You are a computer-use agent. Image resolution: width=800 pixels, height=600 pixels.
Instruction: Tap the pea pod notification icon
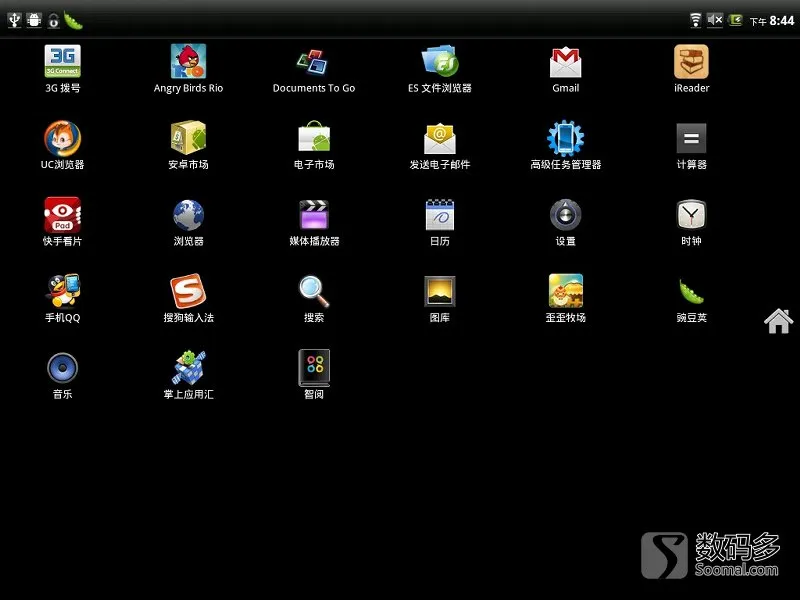coord(73,20)
